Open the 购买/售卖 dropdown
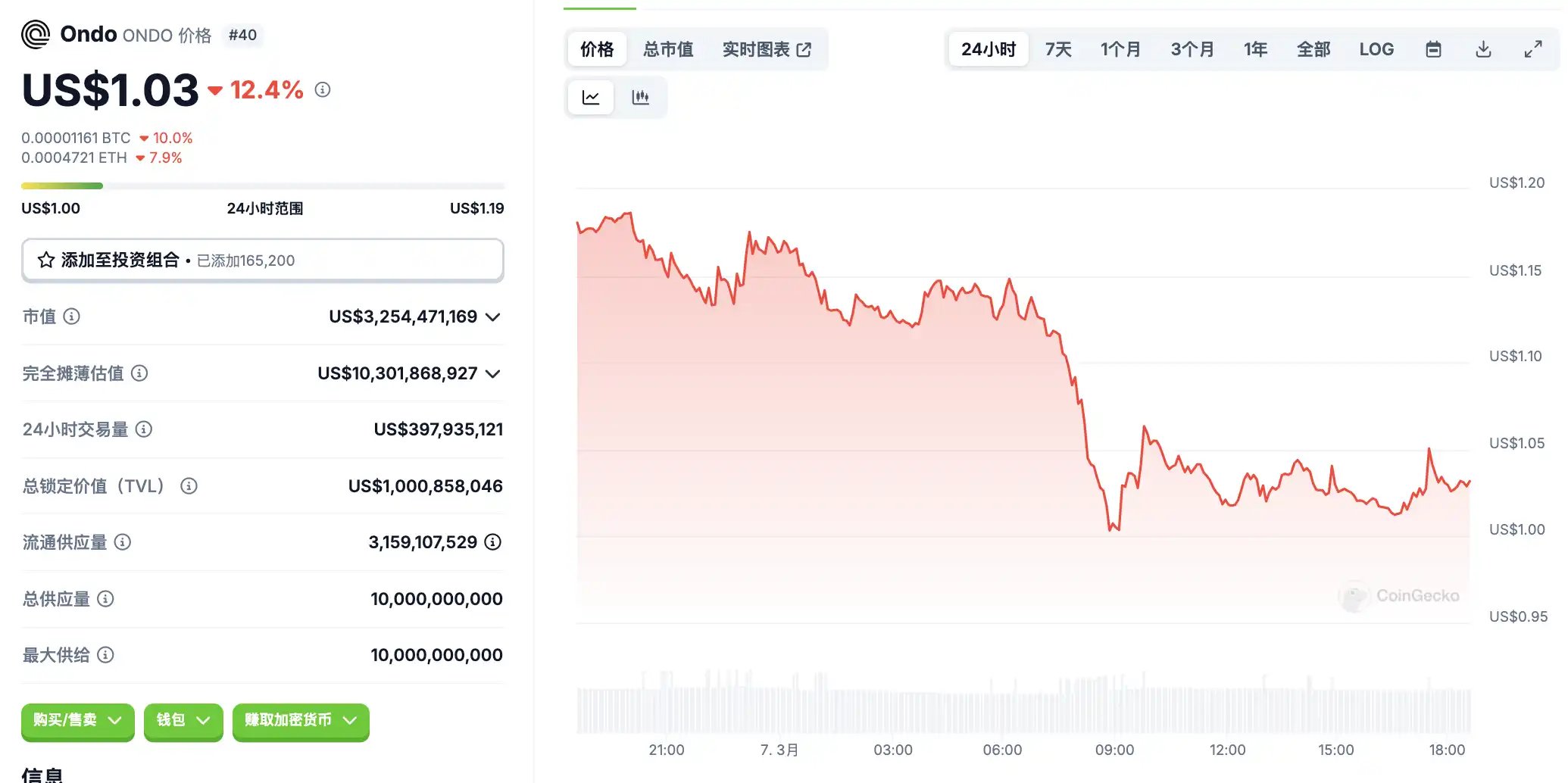 [77, 720]
